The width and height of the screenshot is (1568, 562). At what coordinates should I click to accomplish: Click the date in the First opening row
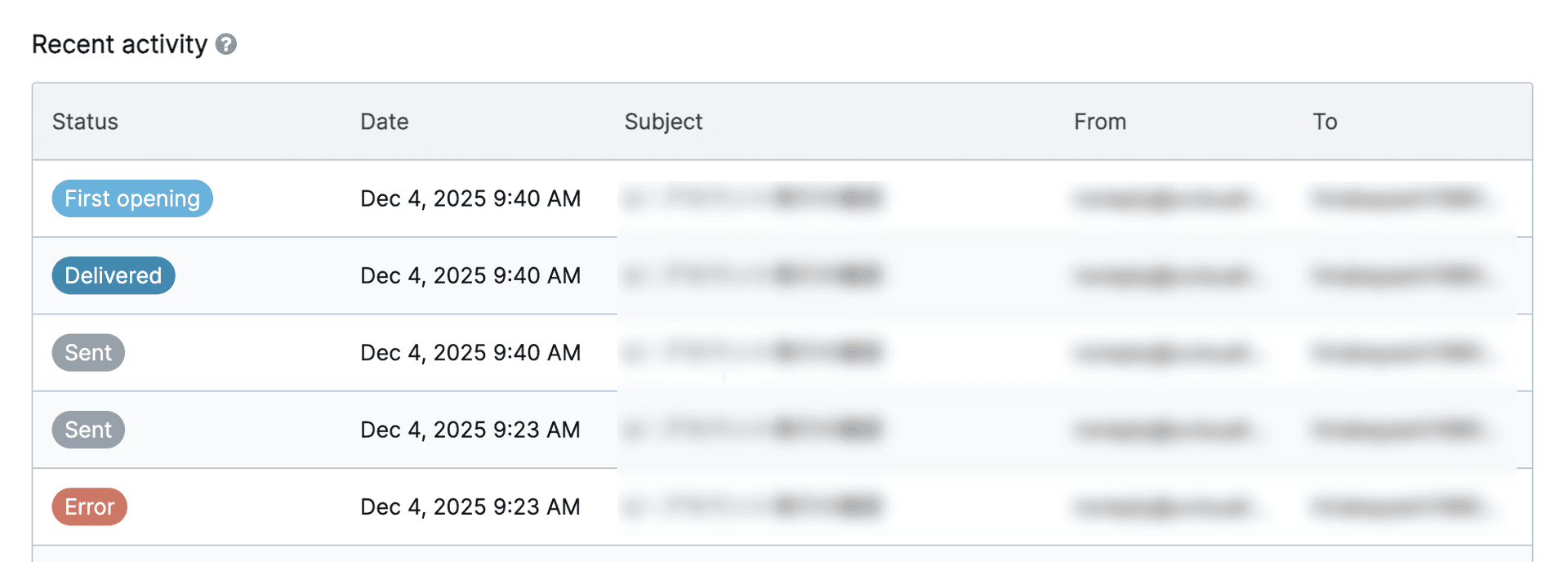pos(470,198)
